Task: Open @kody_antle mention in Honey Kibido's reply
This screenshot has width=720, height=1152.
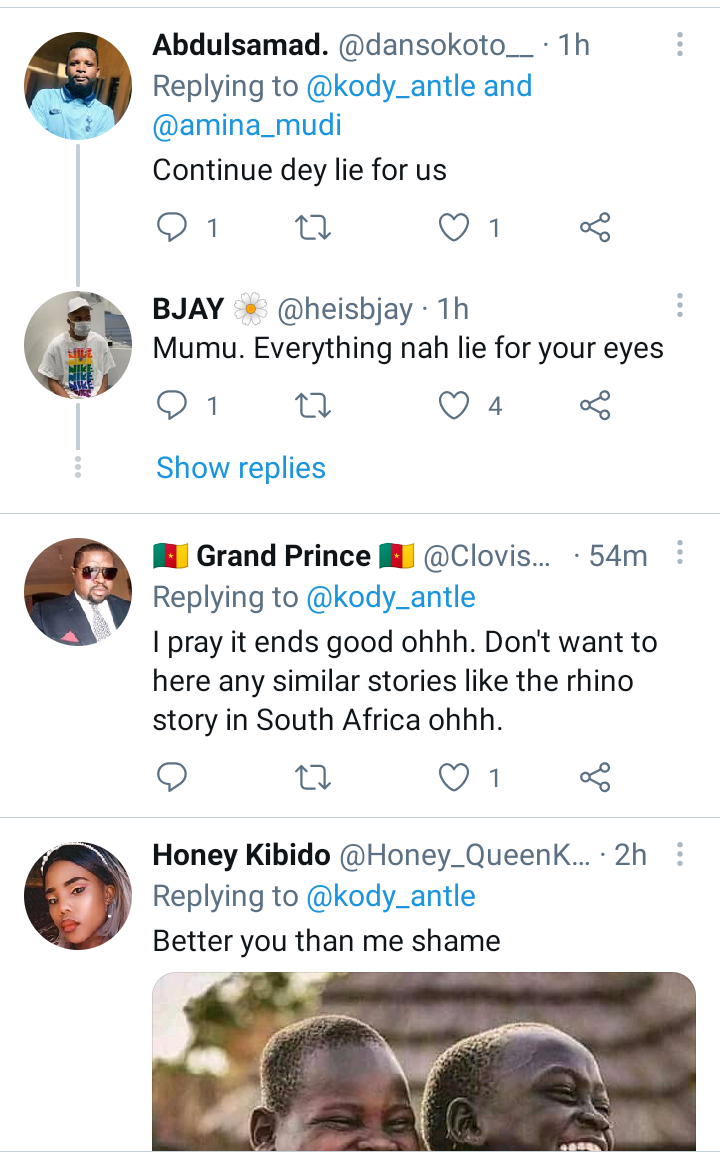Action: 391,896
